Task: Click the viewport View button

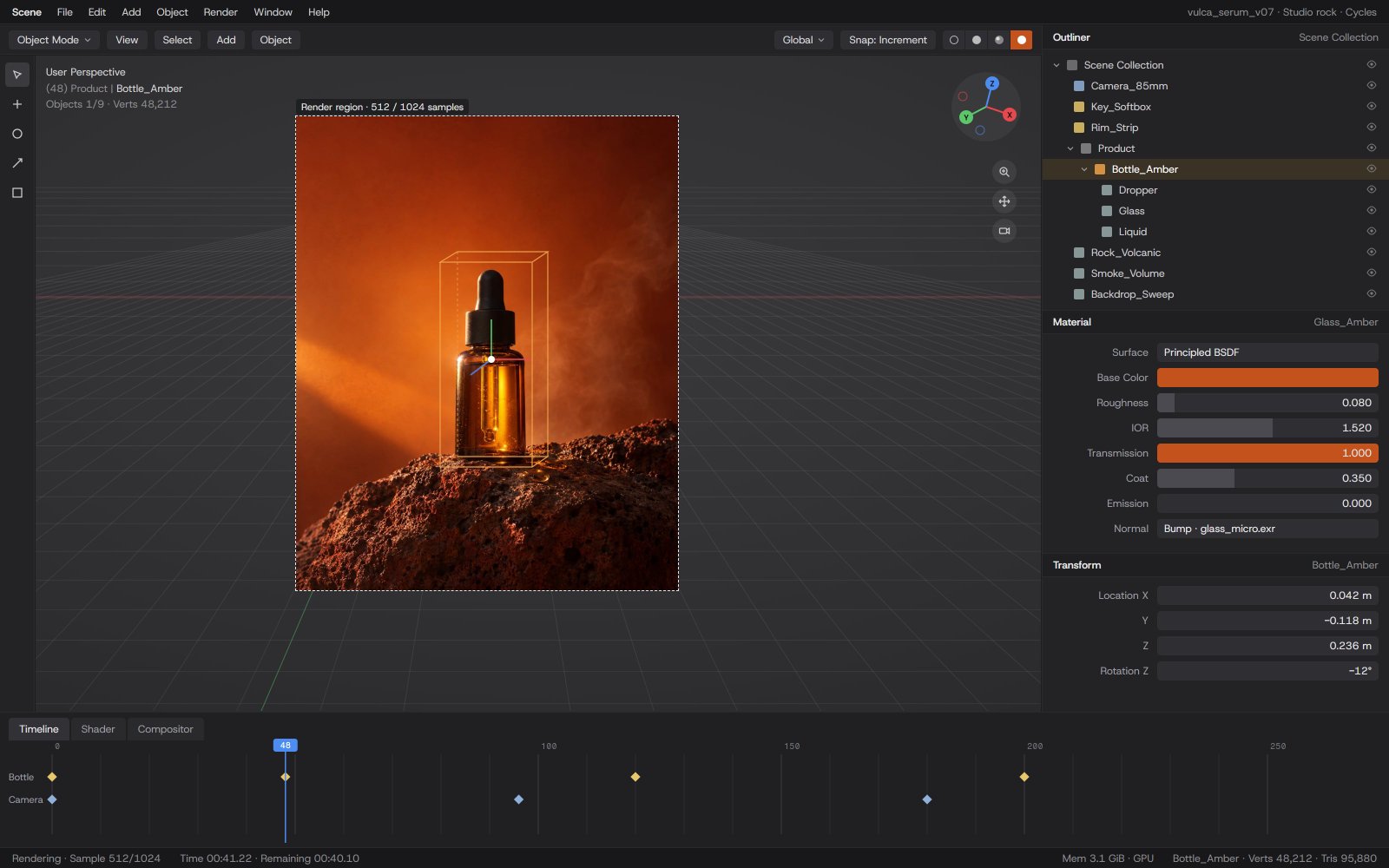Action: click(127, 40)
